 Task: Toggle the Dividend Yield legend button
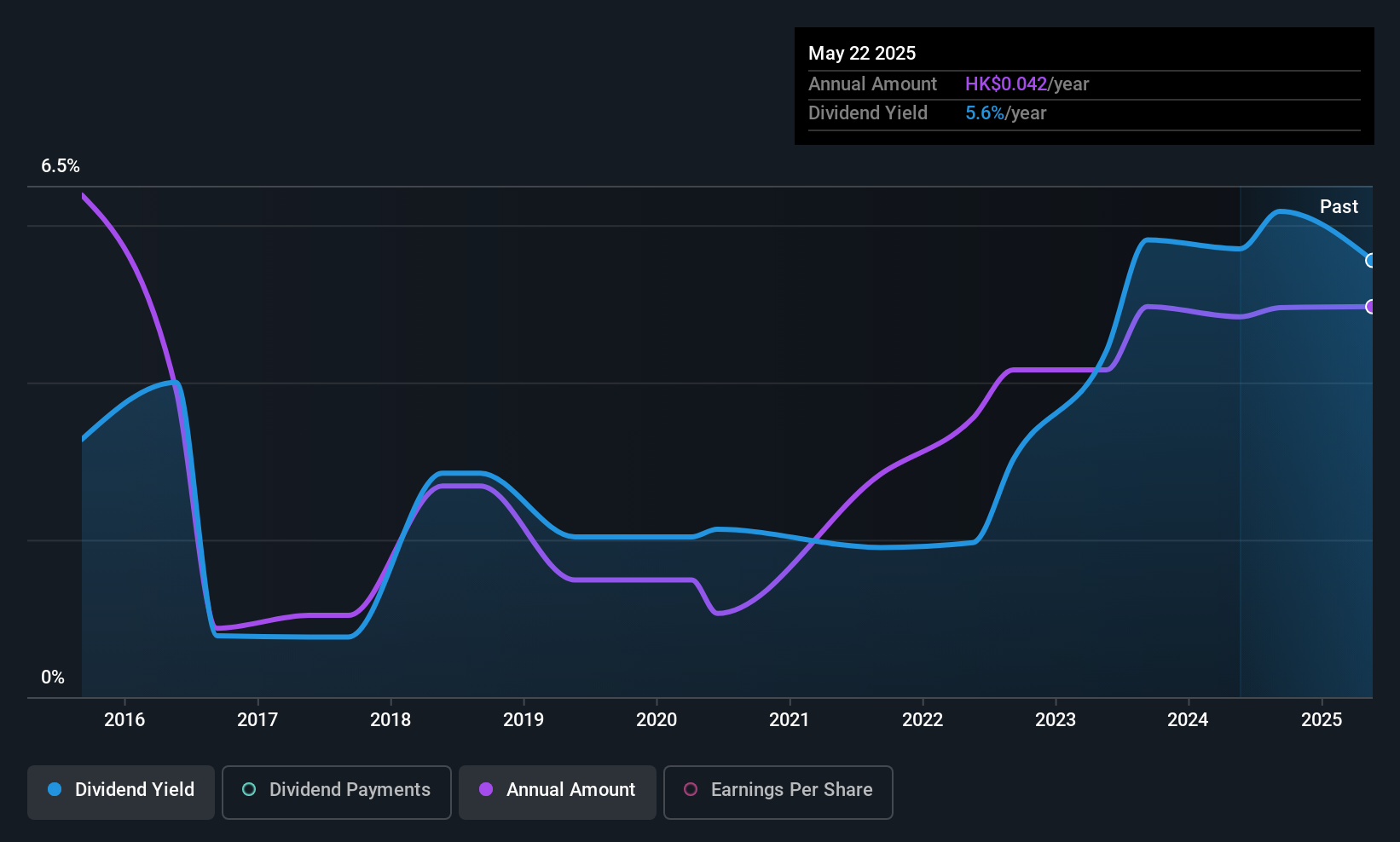[x=121, y=792]
